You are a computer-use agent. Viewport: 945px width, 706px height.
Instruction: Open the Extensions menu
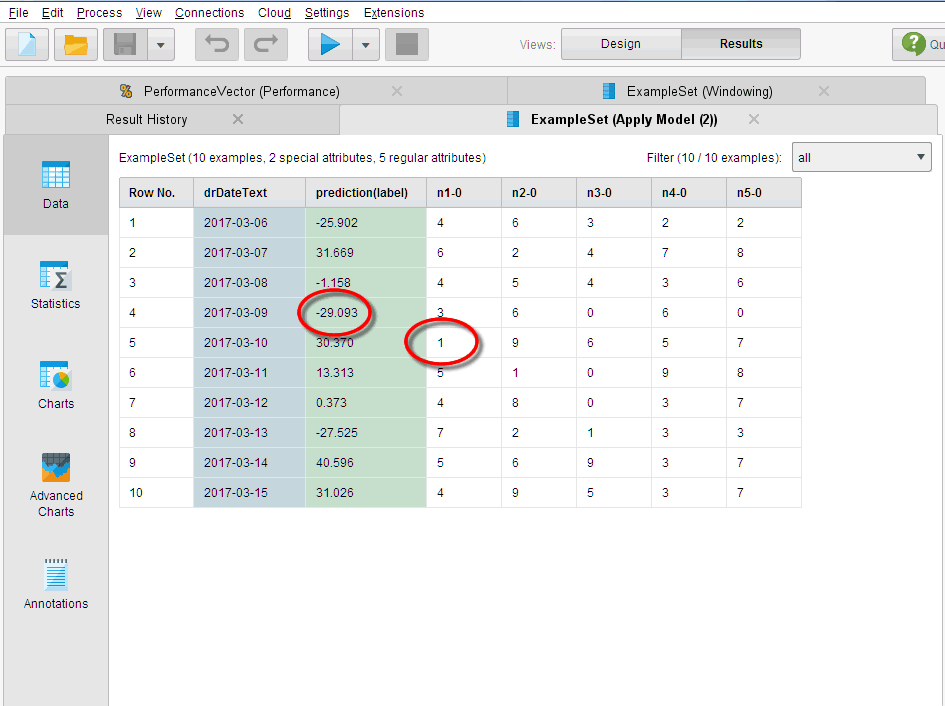tap(394, 13)
